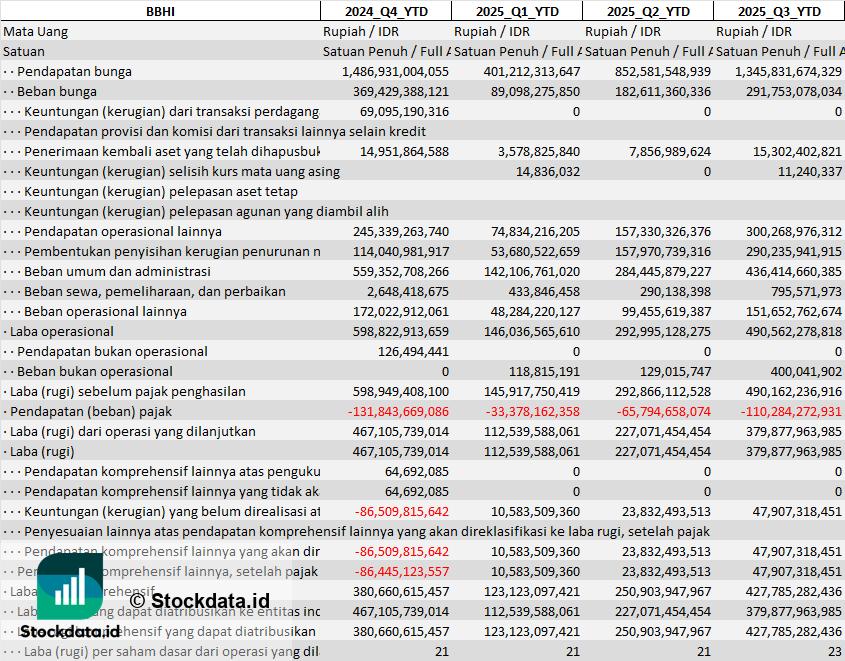Click the red tax value -131,843,669,086
The image size is (845, 661).
click(x=399, y=411)
